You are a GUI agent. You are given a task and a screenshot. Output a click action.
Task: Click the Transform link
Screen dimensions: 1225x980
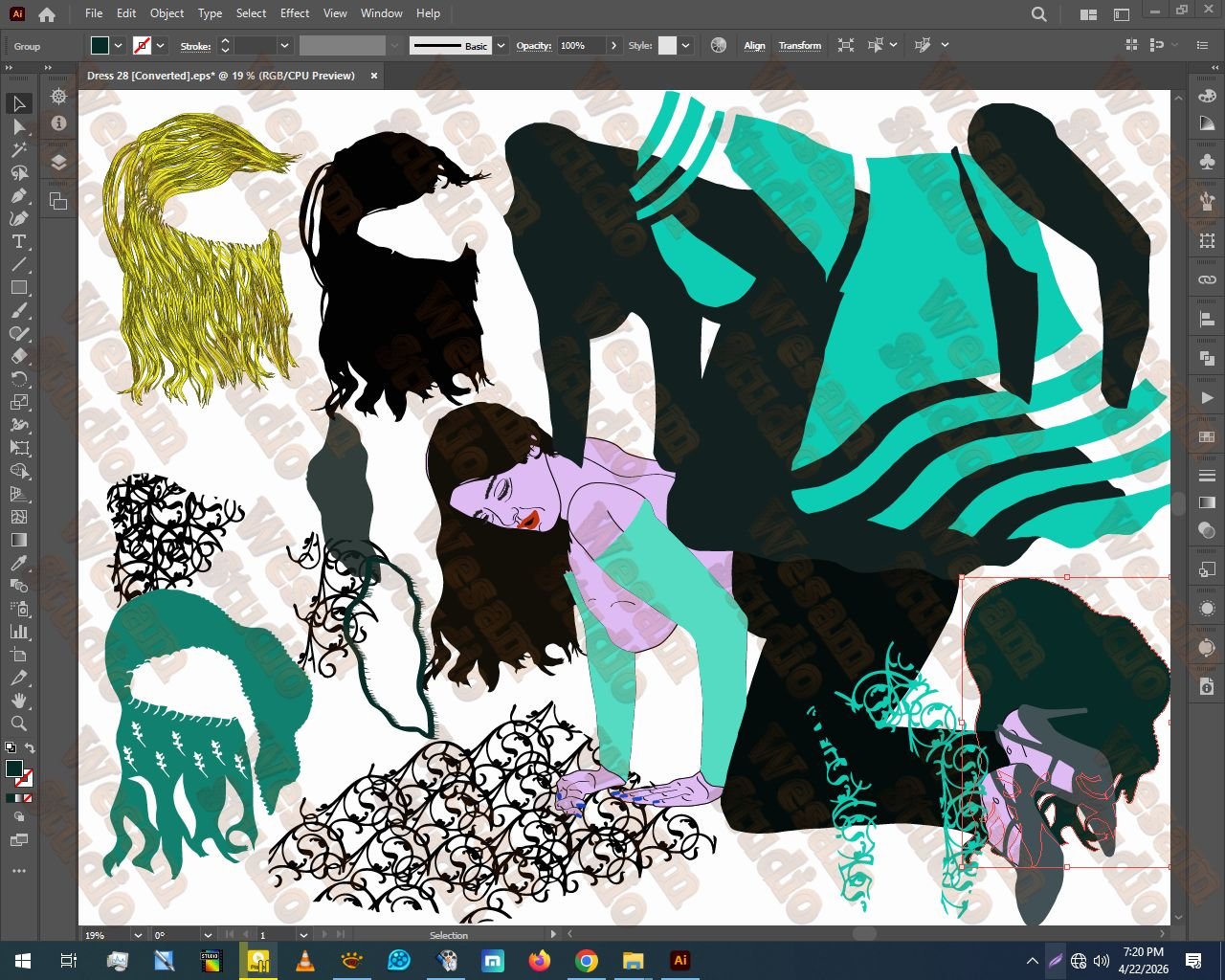point(800,46)
